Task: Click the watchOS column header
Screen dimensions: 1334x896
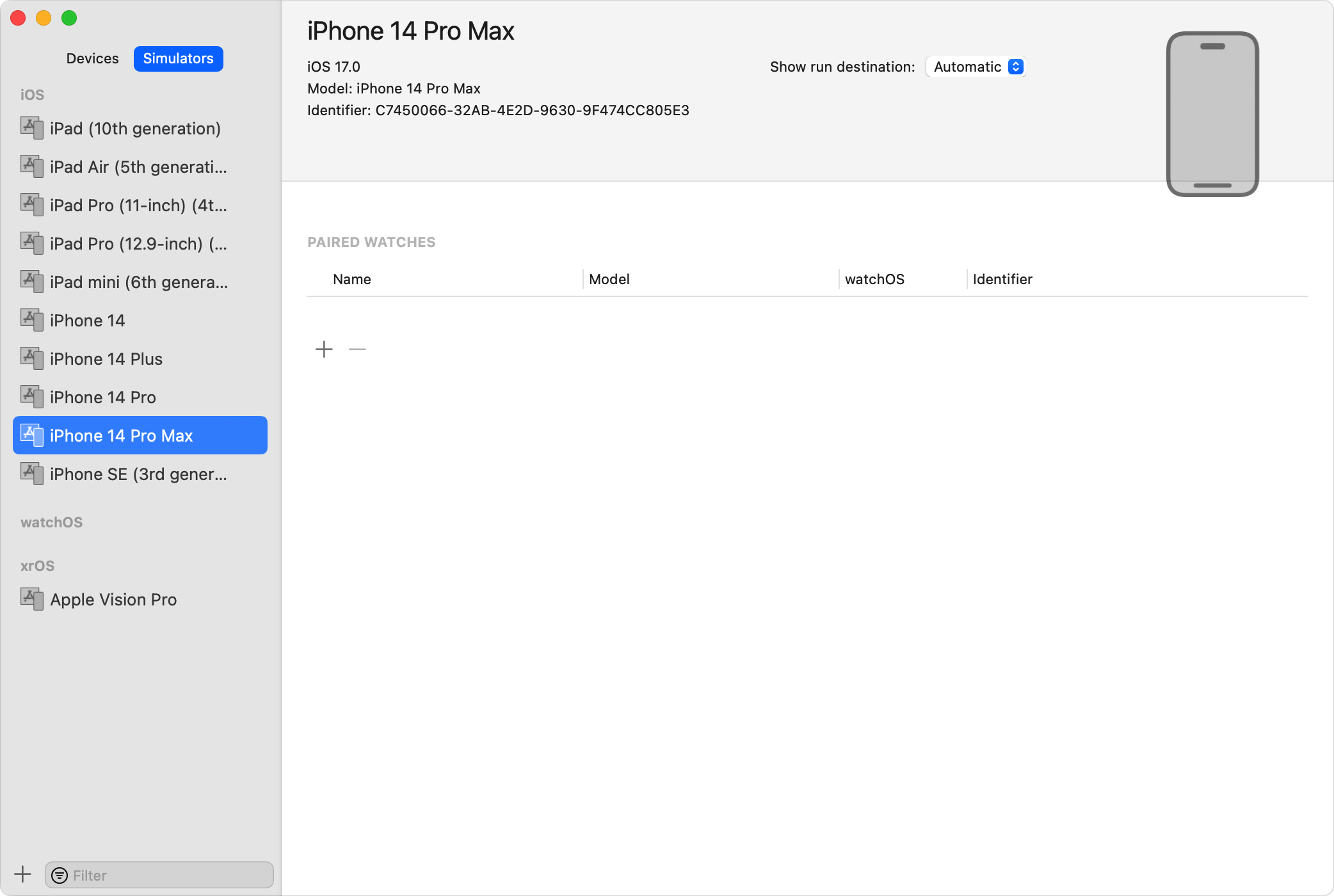Action: click(874, 280)
